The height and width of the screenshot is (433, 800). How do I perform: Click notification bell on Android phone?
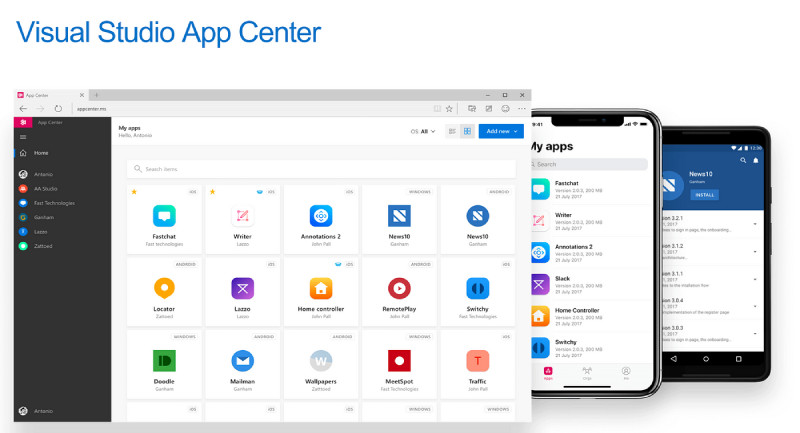click(756, 160)
